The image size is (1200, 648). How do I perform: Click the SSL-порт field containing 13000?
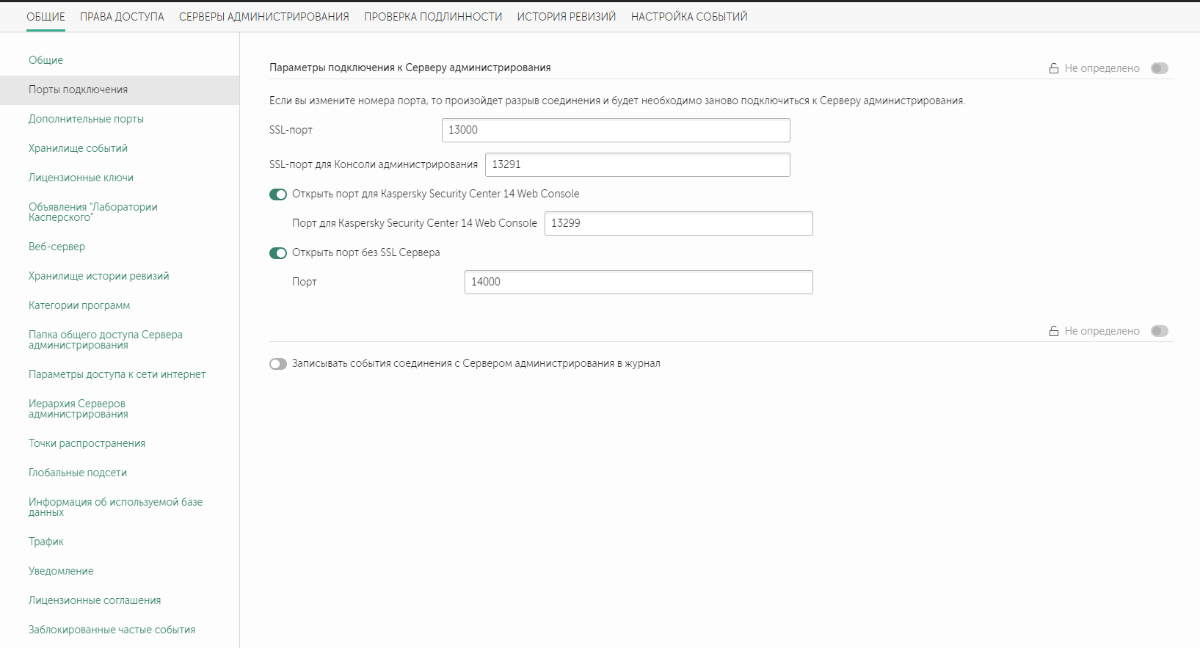[615, 130]
